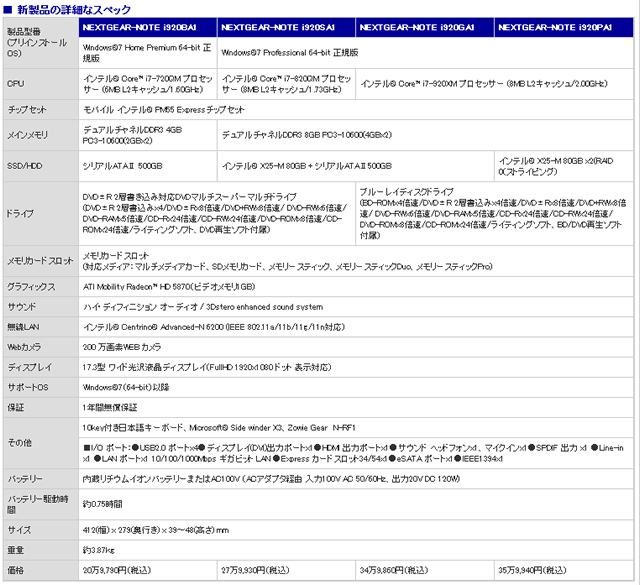The width and height of the screenshot is (640, 585).
Task: Select the グラフィックス row label
Action: 41,287
